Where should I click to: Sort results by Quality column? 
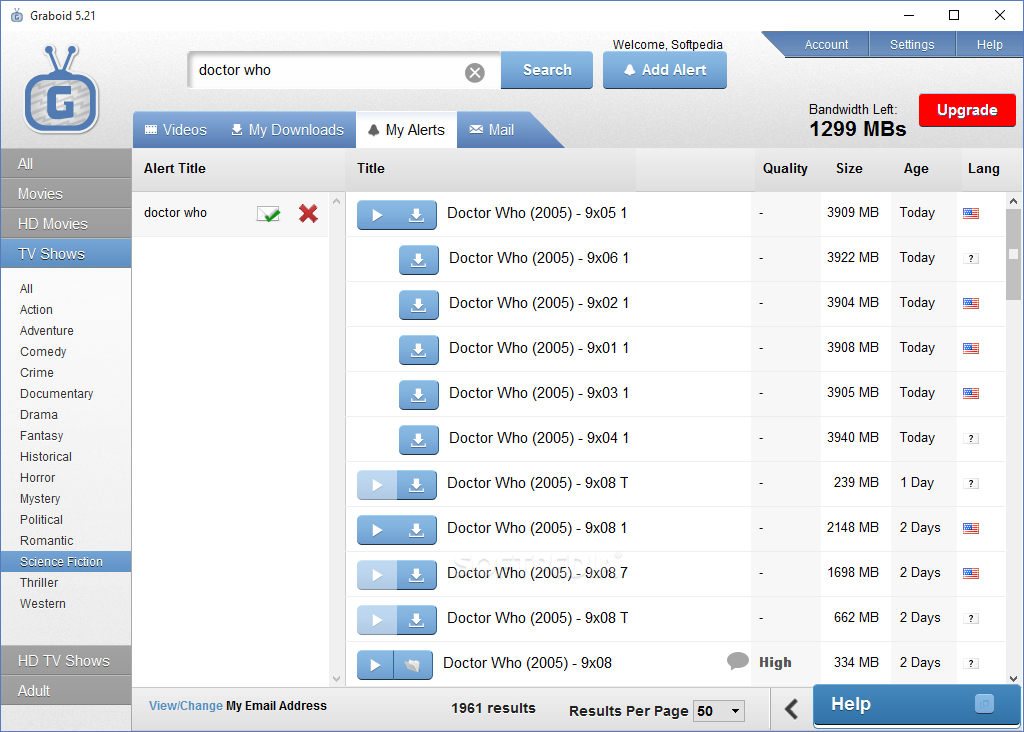[785, 168]
